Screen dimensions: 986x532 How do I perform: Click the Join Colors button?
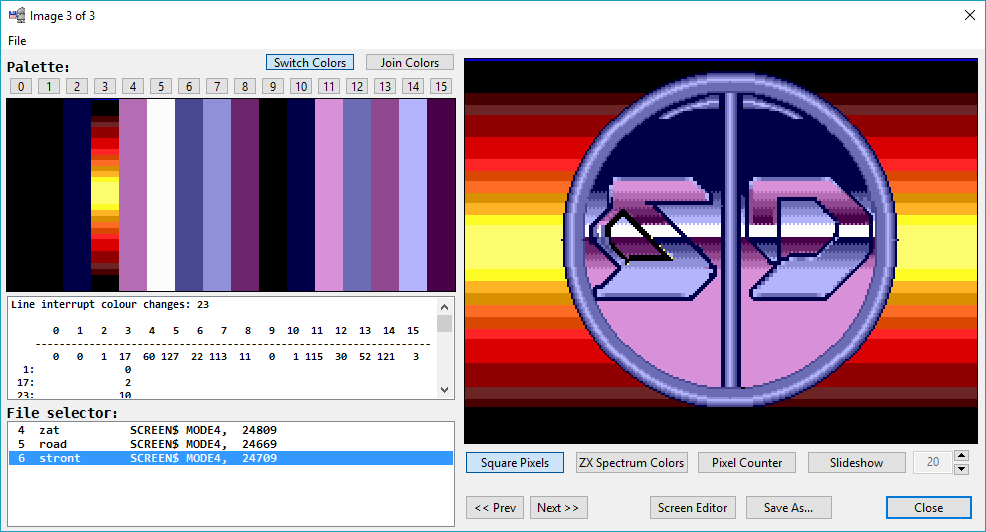point(409,63)
